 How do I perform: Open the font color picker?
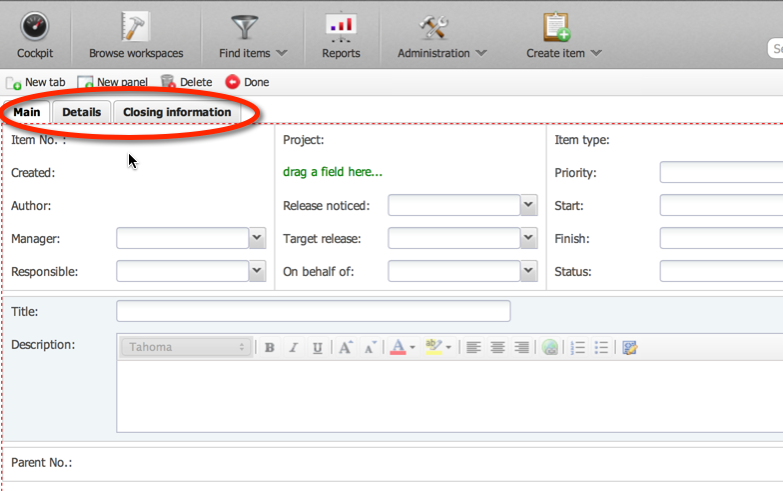(x=403, y=348)
